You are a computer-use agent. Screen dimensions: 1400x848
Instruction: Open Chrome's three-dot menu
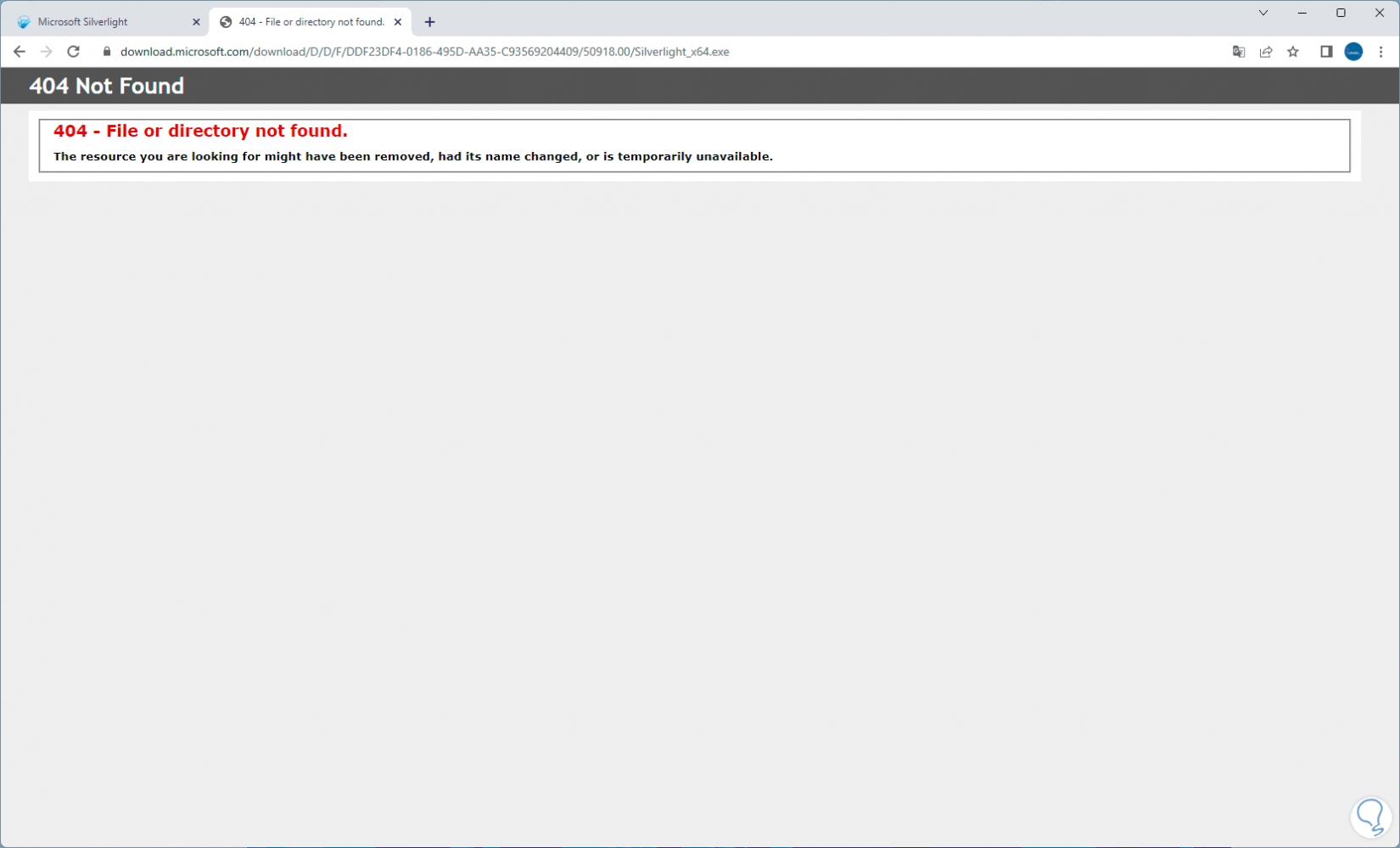tap(1380, 52)
